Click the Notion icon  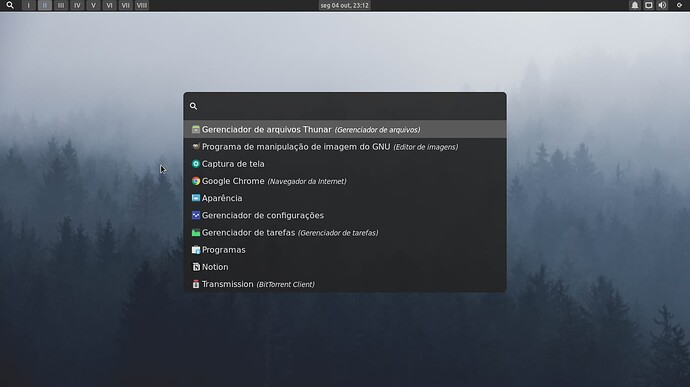coord(196,267)
